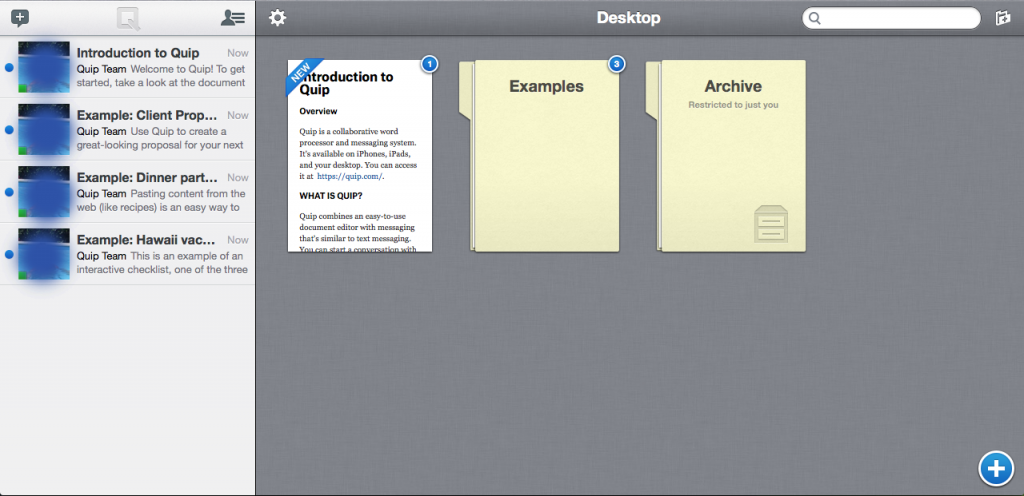
Task: Select the Example: Dinner part… inbox thread
Action: pos(127,191)
